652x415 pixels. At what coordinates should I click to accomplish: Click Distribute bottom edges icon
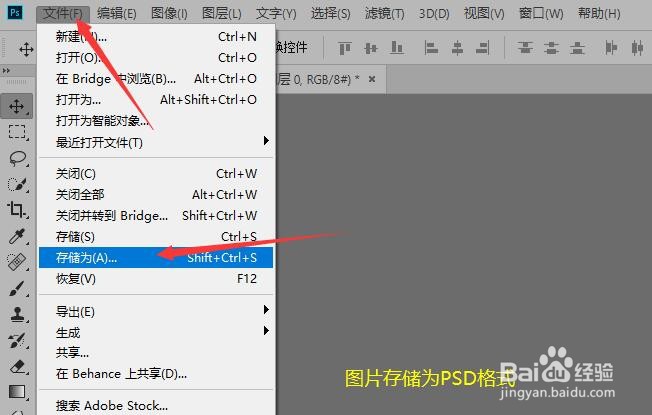(x=577, y=48)
